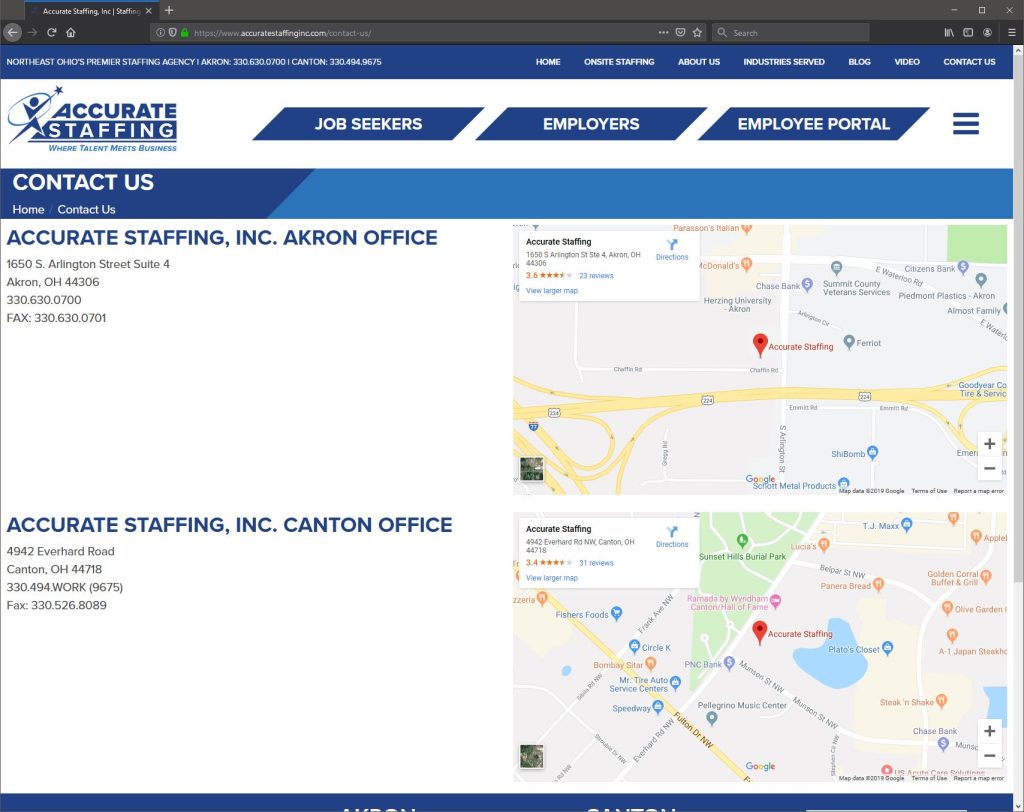1024x812 pixels.
Task: Open the Firefox account icon
Action: click(987, 32)
